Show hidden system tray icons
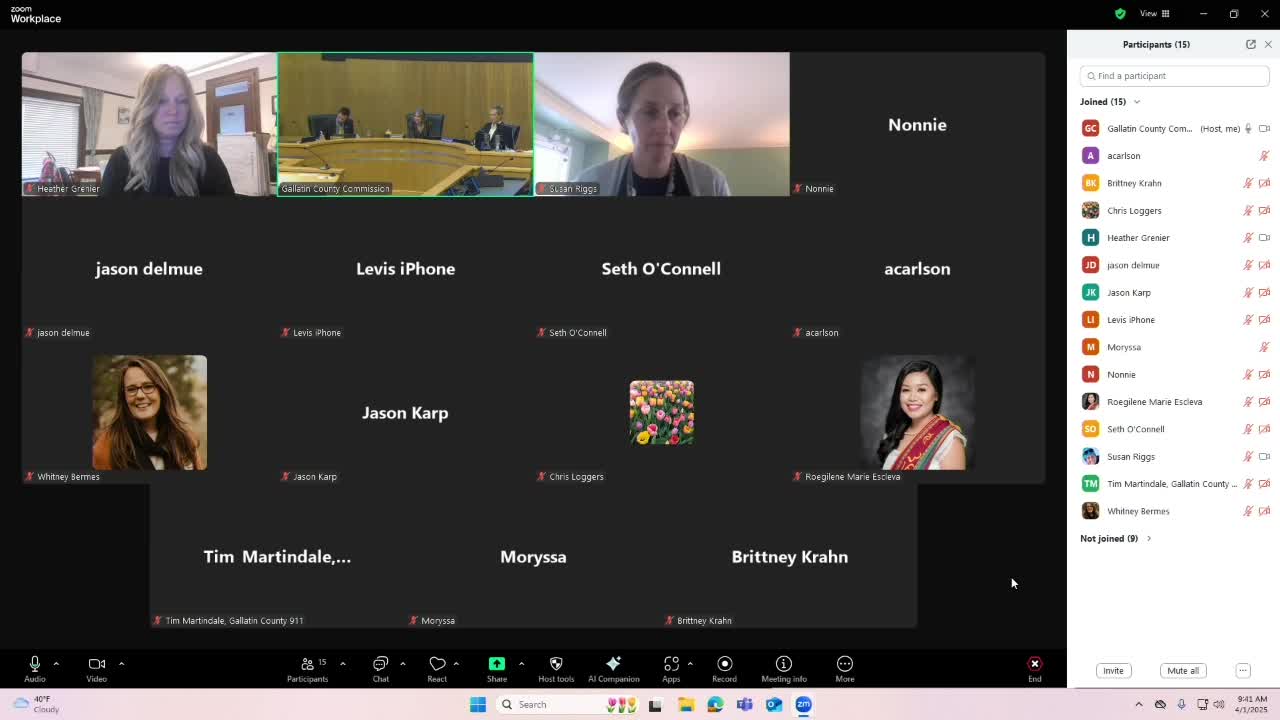This screenshot has height=720, width=1280. tap(1138, 704)
